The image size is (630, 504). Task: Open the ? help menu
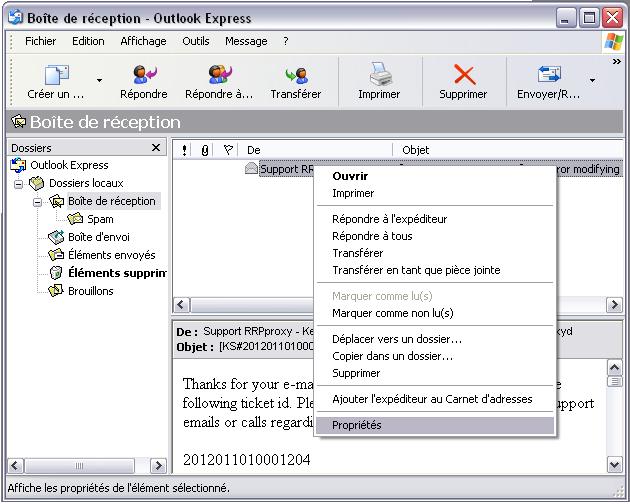(x=285, y=41)
